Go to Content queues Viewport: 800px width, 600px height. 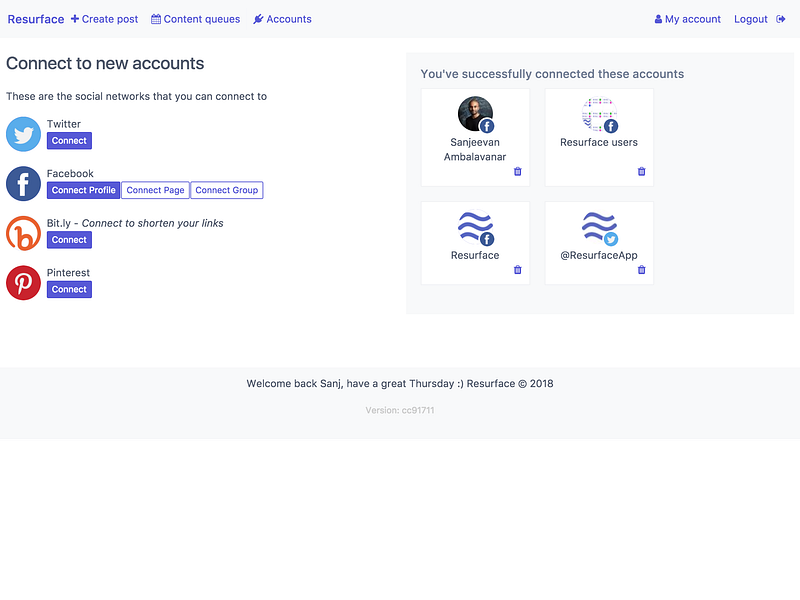click(x=195, y=19)
